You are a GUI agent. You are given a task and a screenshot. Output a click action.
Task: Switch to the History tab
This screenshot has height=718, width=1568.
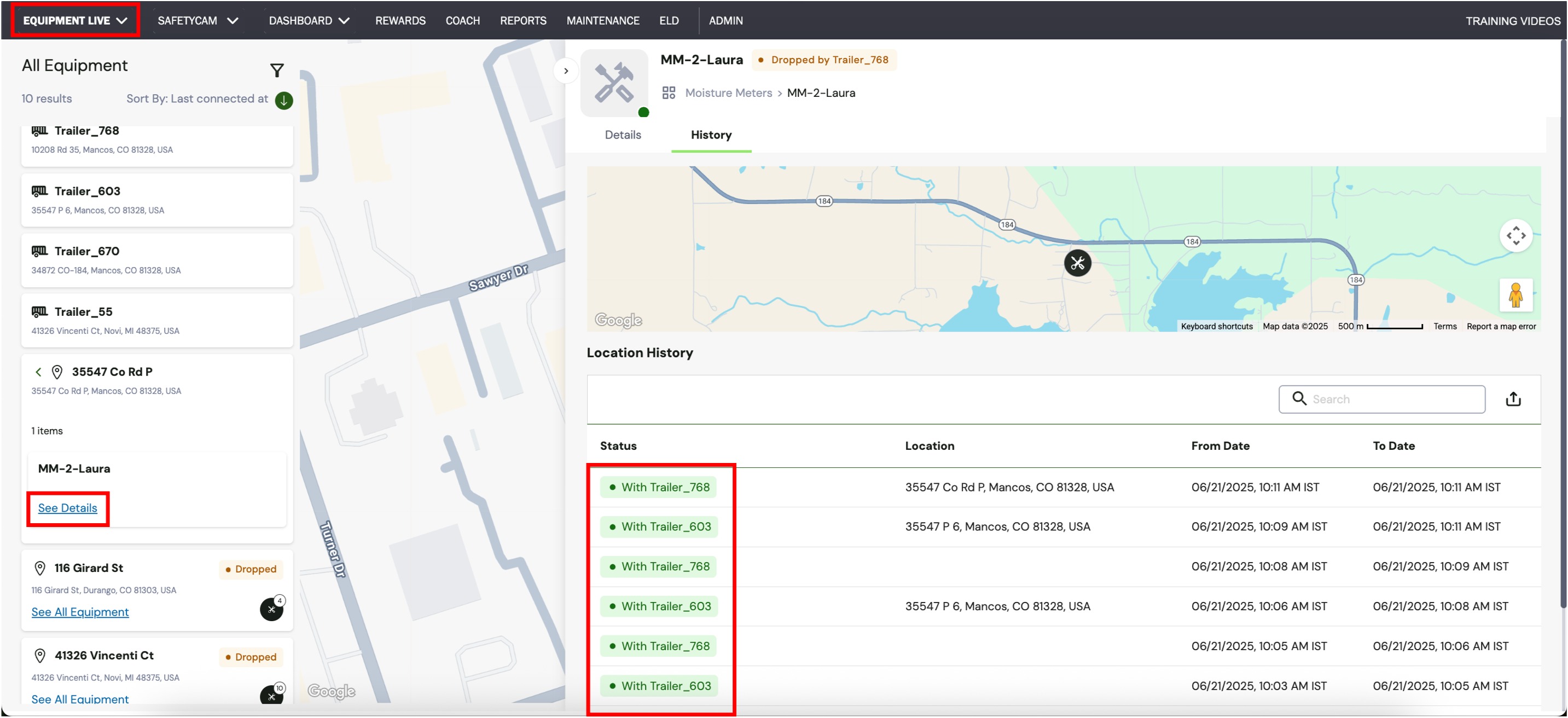711,135
